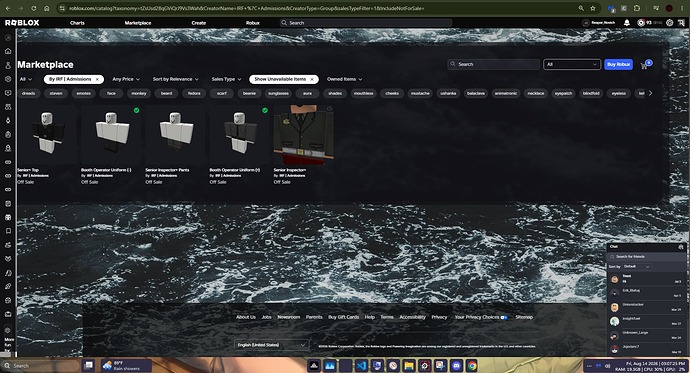Select the 'sunglasses' tag chip
690x373 pixels.
[278, 93]
